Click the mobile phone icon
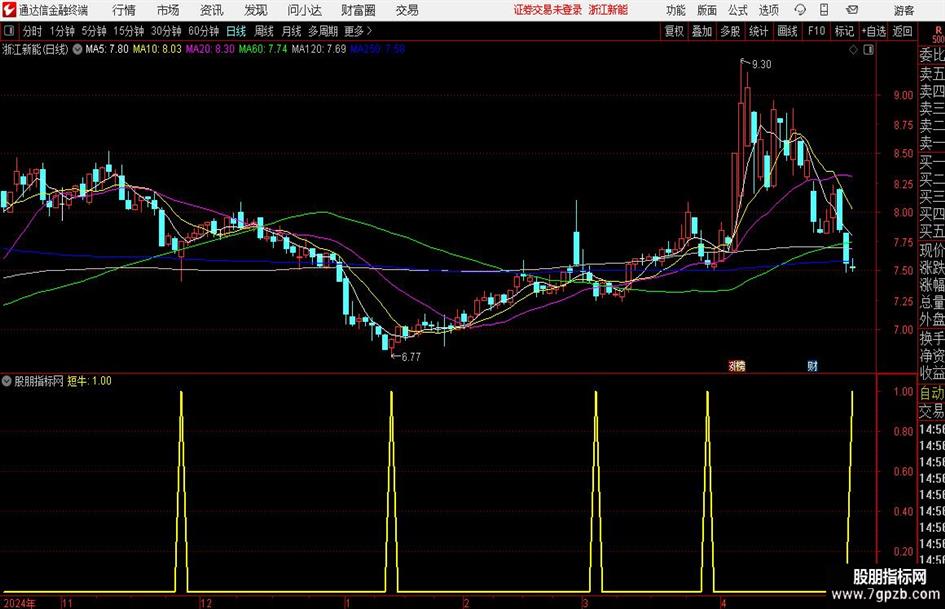The image size is (945, 609). (824, 10)
